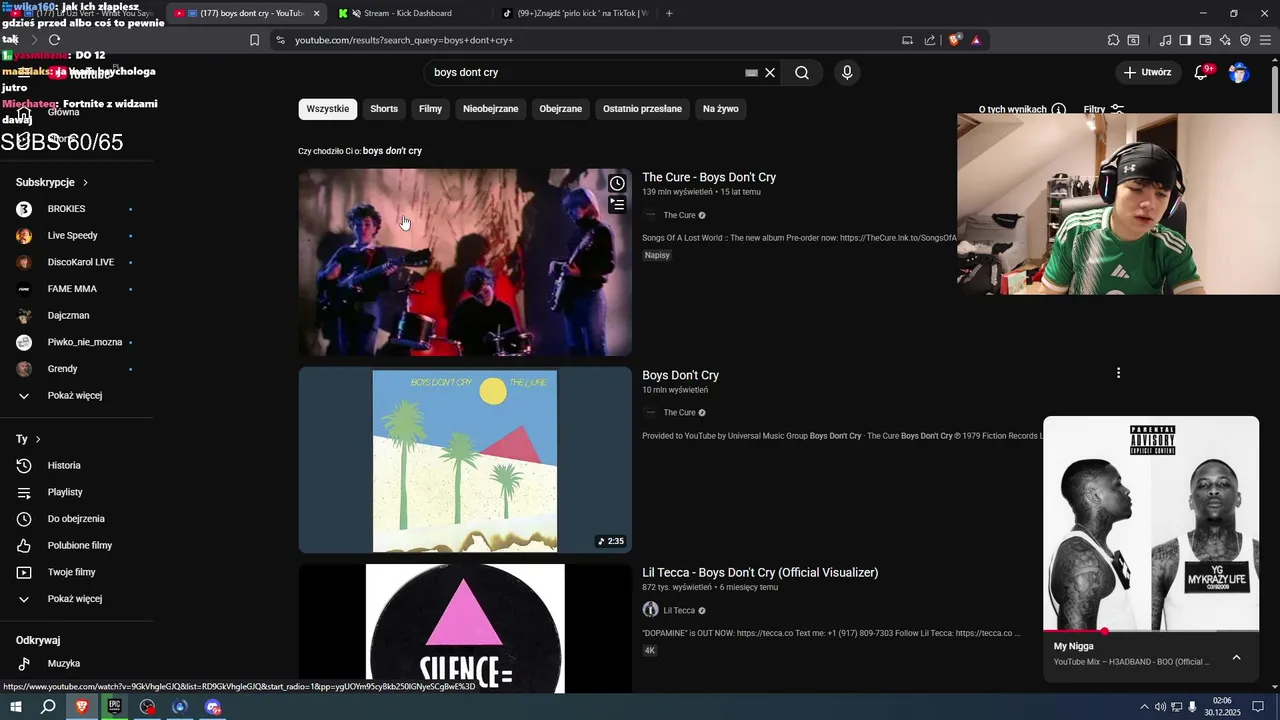The image size is (1280, 720).
Task: Open the YouTube account avatar menu
Action: pos(1239,73)
